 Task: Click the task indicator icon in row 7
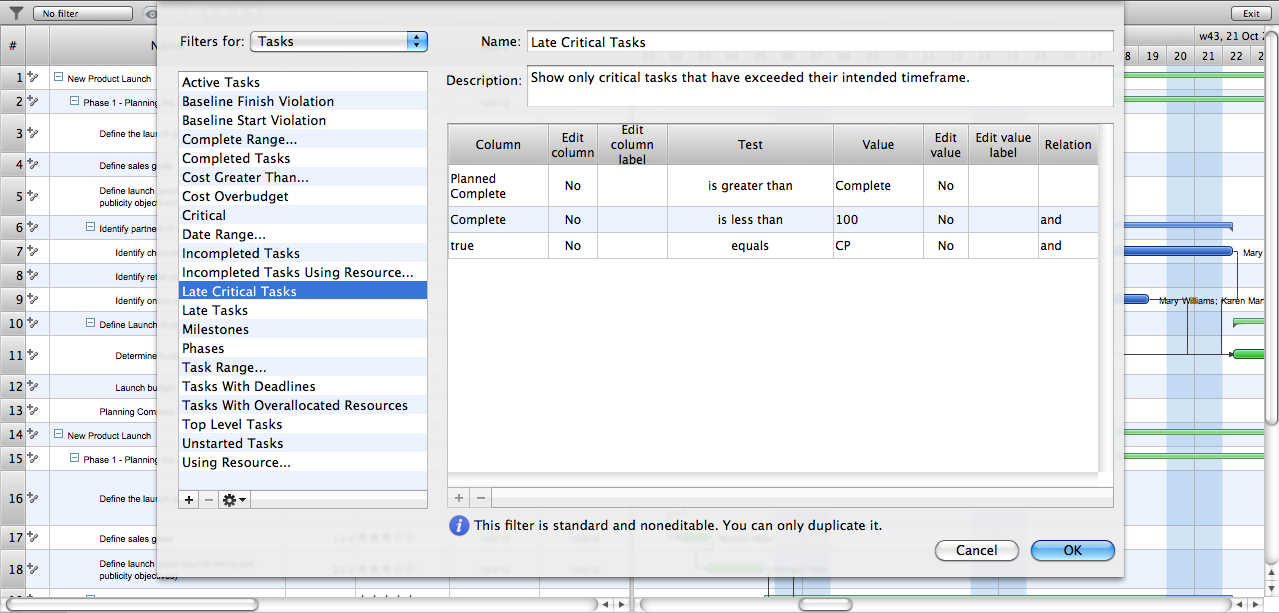[x=33, y=251]
